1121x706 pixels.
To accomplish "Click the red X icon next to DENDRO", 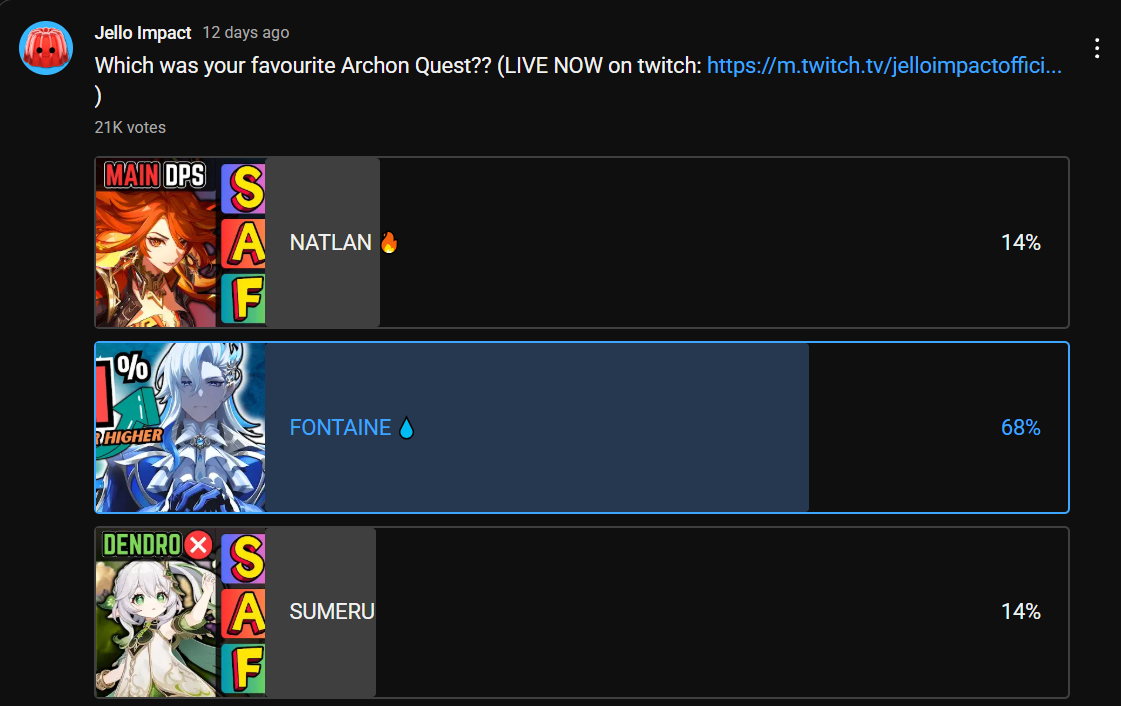I will [x=198, y=545].
